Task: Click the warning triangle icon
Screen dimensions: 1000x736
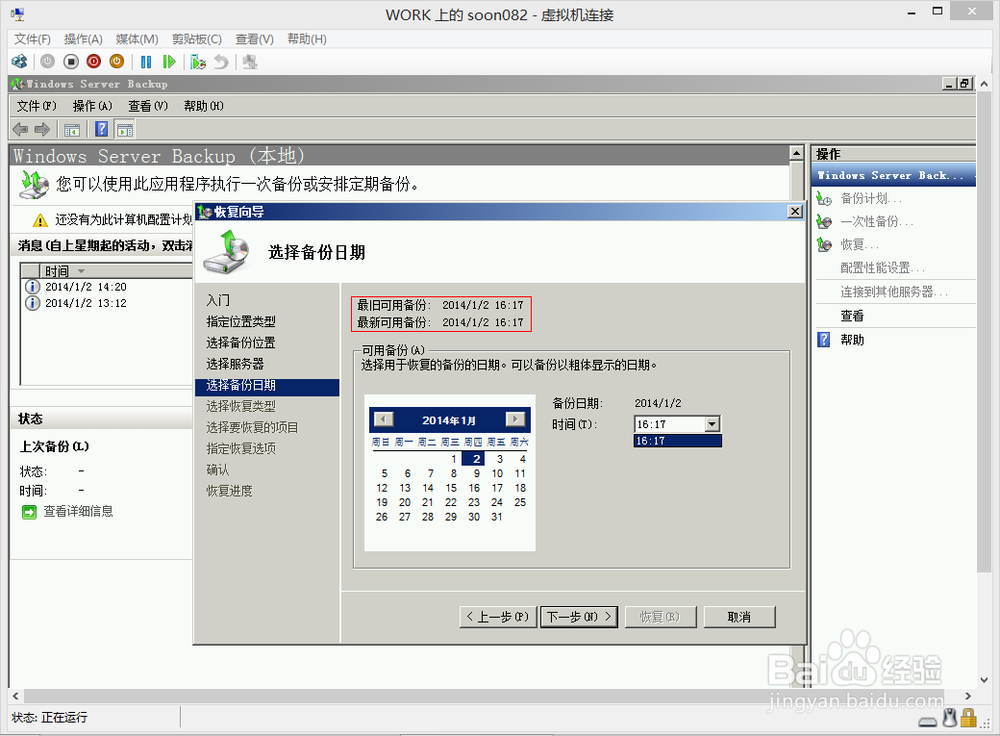Action: 40,221
